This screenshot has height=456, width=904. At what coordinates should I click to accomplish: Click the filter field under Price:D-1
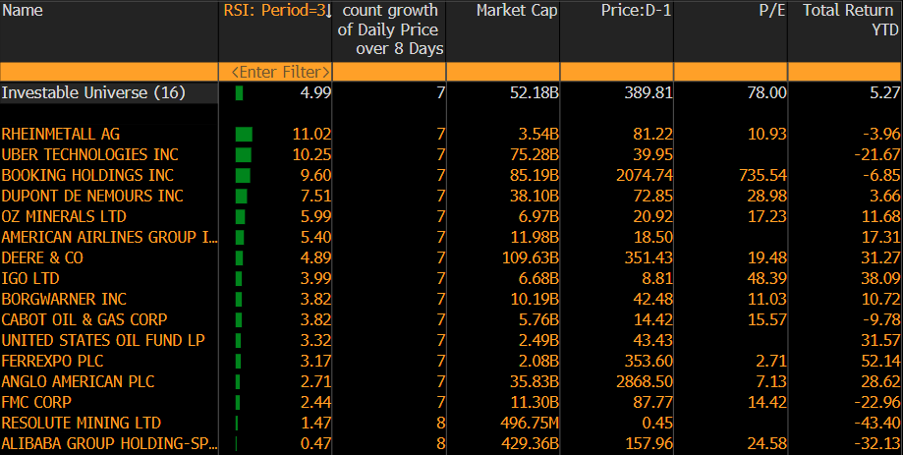pyautogui.click(x=616, y=71)
